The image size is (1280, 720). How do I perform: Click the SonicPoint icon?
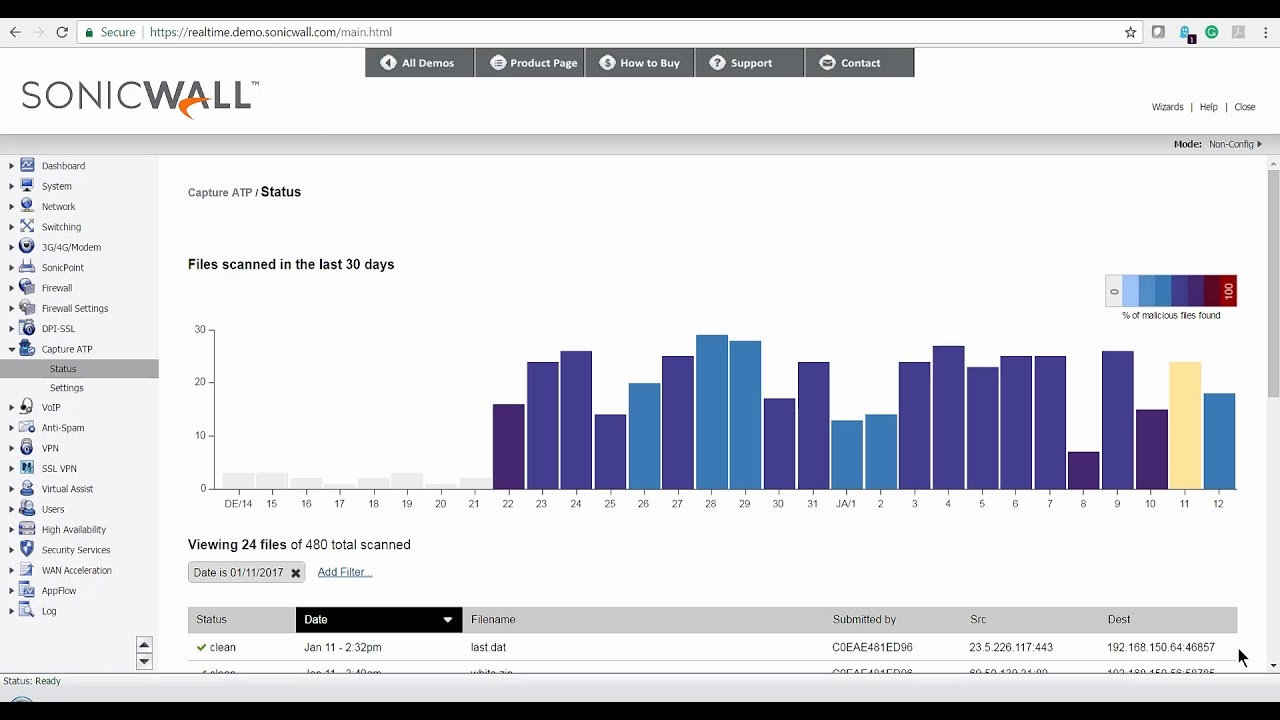pos(27,267)
